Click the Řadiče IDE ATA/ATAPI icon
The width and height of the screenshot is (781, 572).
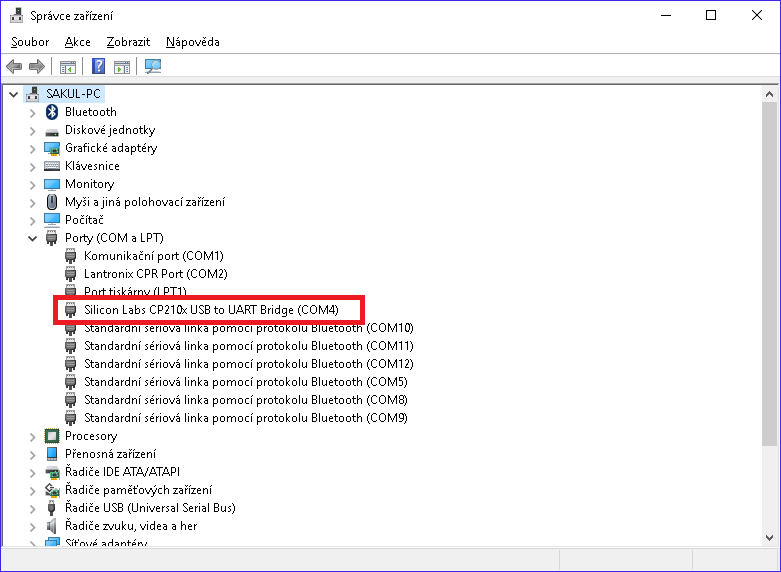52,472
